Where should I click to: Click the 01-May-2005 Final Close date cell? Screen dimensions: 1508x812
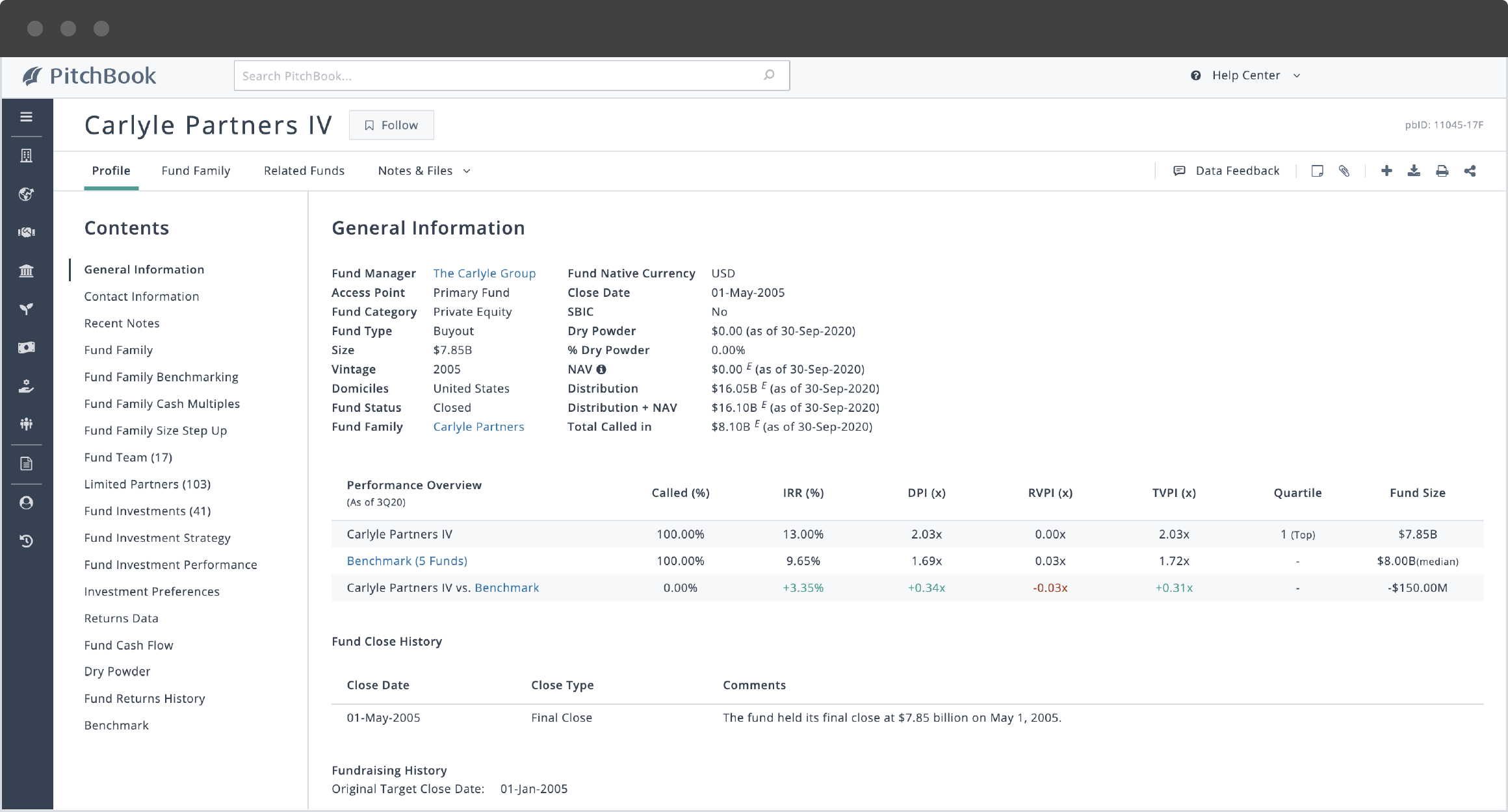(x=383, y=718)
